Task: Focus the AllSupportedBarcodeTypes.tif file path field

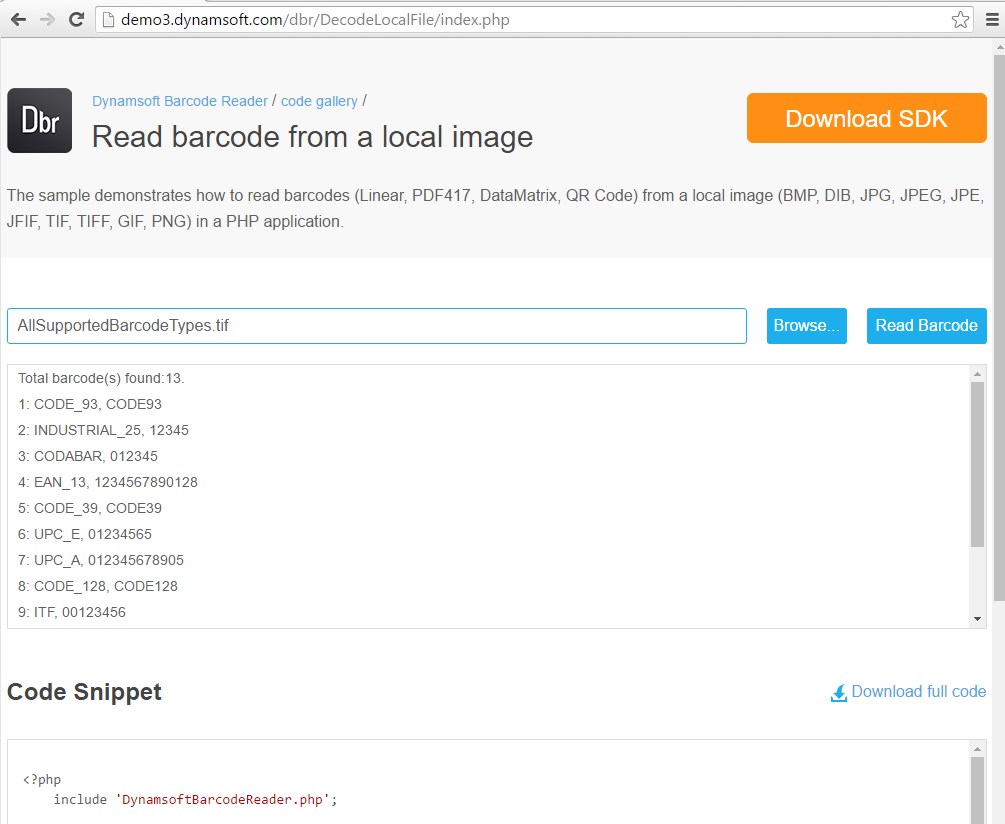Action: point(376,326)
